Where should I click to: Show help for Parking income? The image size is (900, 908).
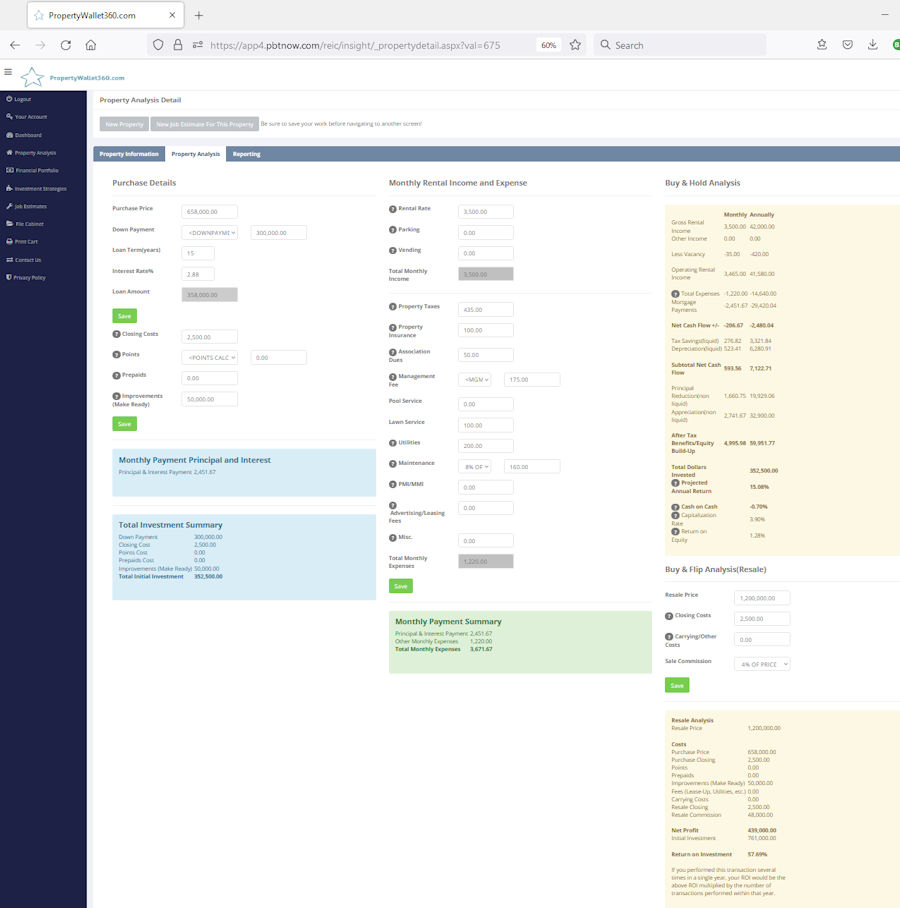393,230
